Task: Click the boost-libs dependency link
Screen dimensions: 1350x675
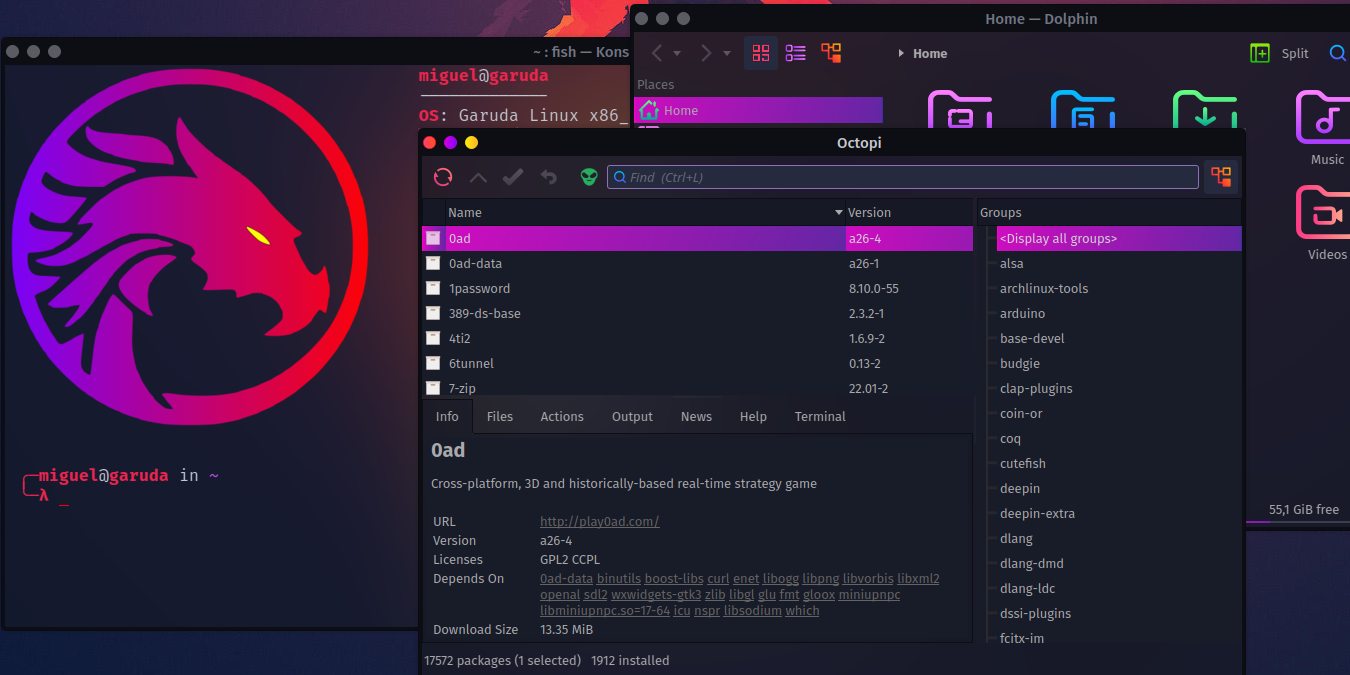Action: point(674,578)
